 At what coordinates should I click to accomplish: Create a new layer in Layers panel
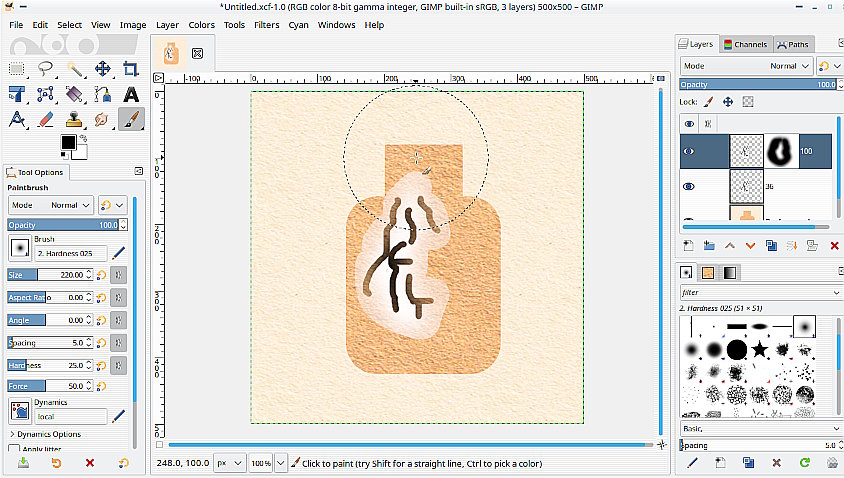coord(688,245)
